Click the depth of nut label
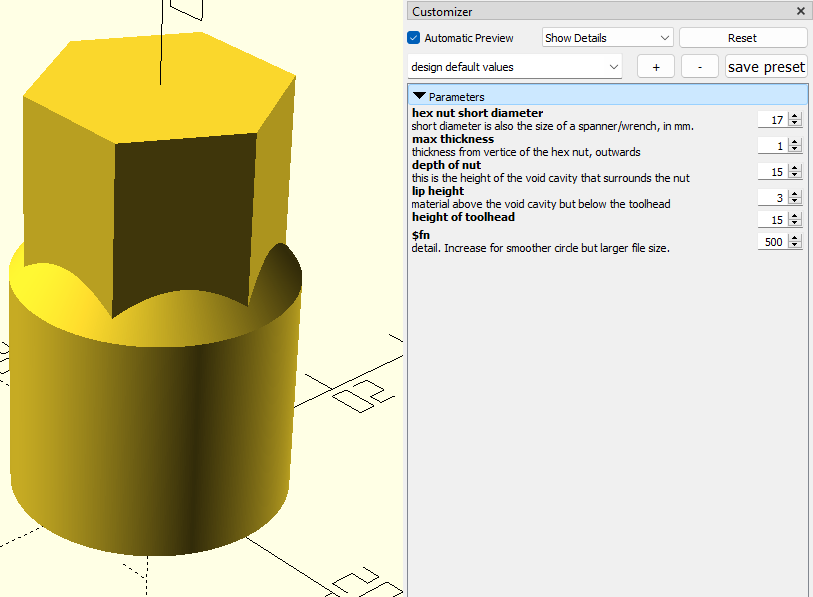This screenshot has width=813, height=597. (x=446, y=165)
